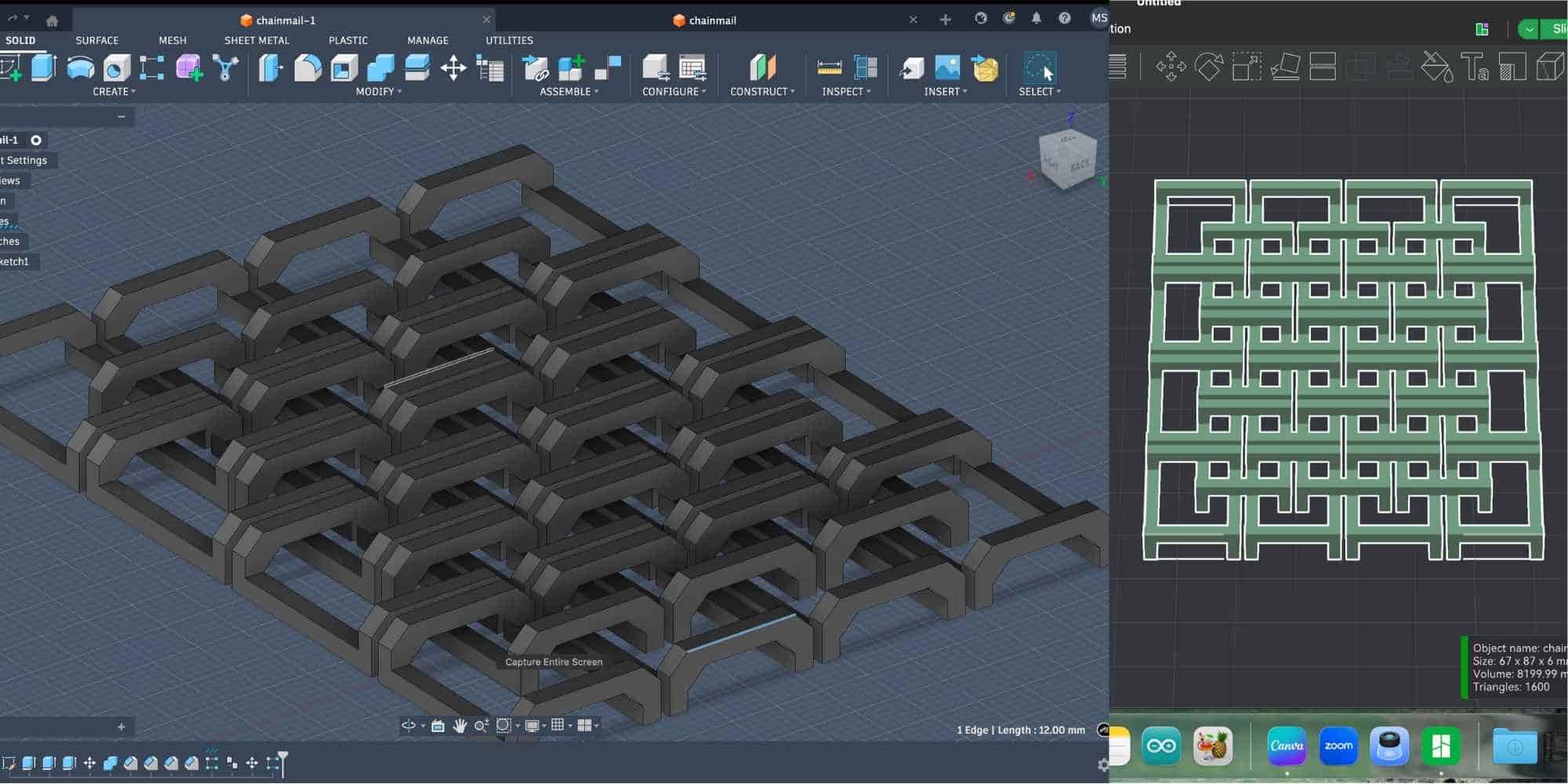Open the slicer Text shape tool

pos(1474,67)
